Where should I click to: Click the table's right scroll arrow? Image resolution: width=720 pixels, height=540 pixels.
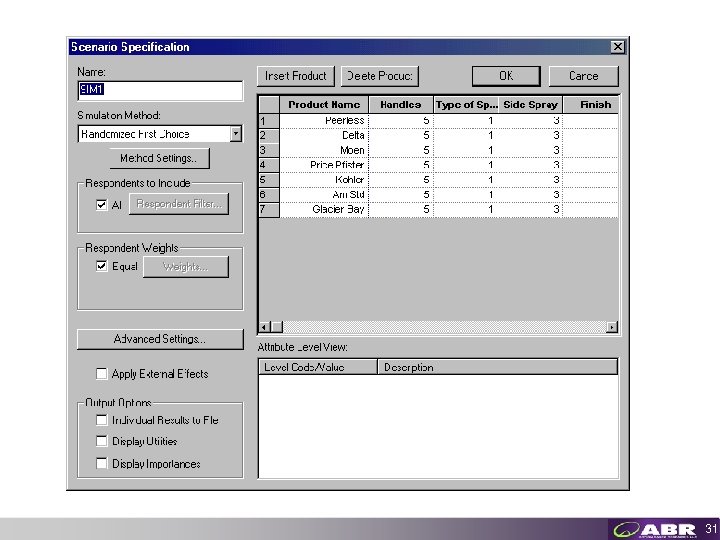coord(612,327)
